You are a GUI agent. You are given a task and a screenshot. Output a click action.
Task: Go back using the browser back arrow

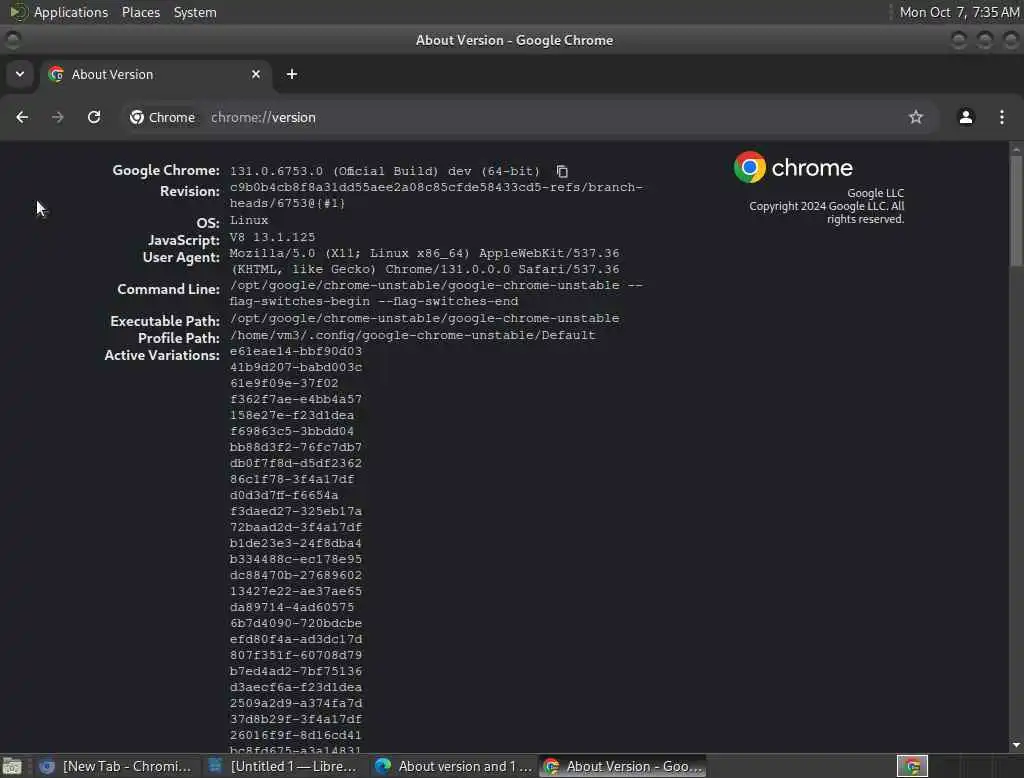[22, 117]
